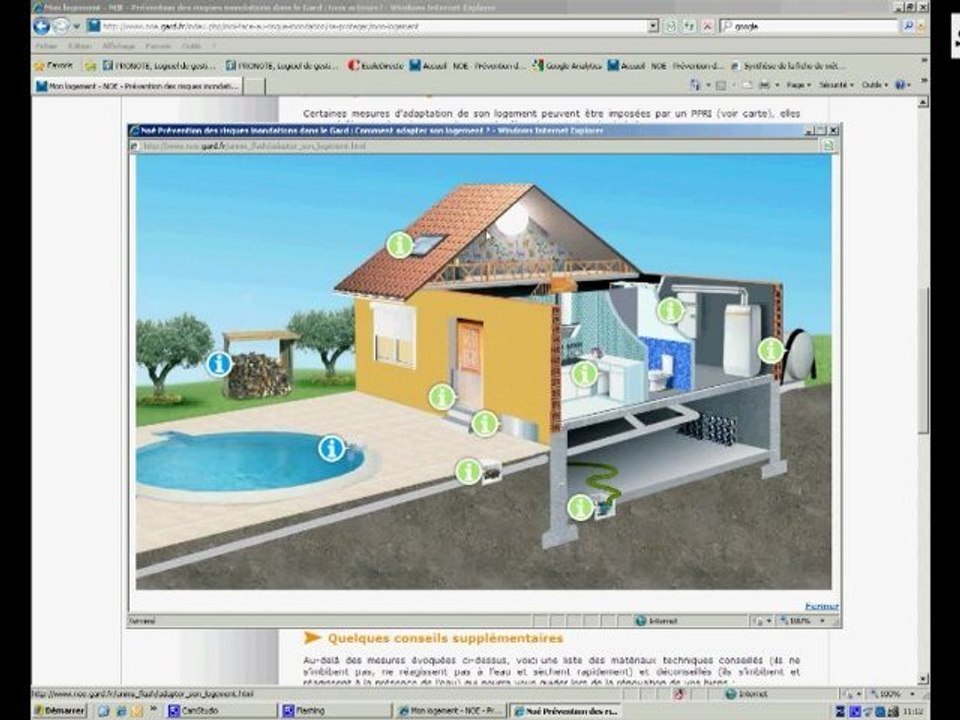This screenshot has width=960, height=720.
Task: Open the Affichage menu in the menu bar
Action: pos(118,46)
